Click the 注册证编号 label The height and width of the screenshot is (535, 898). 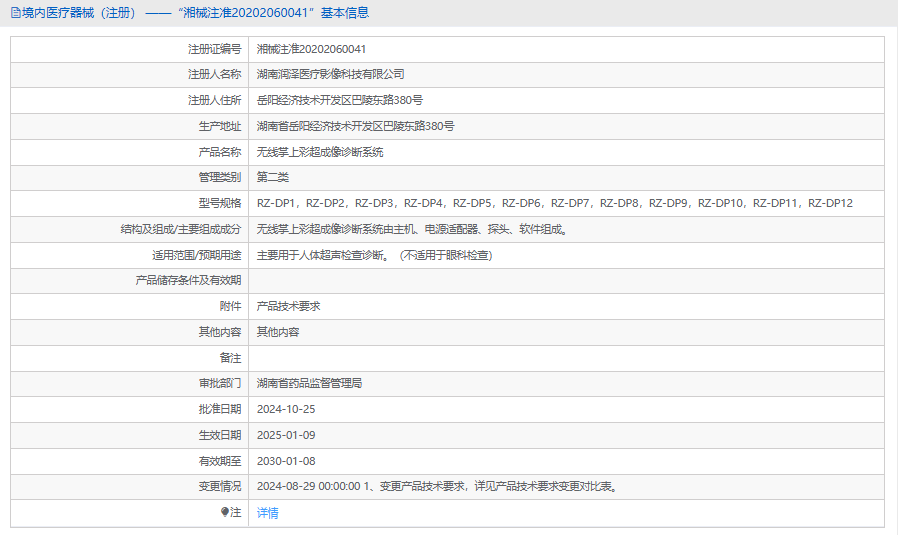pos(215,49)
